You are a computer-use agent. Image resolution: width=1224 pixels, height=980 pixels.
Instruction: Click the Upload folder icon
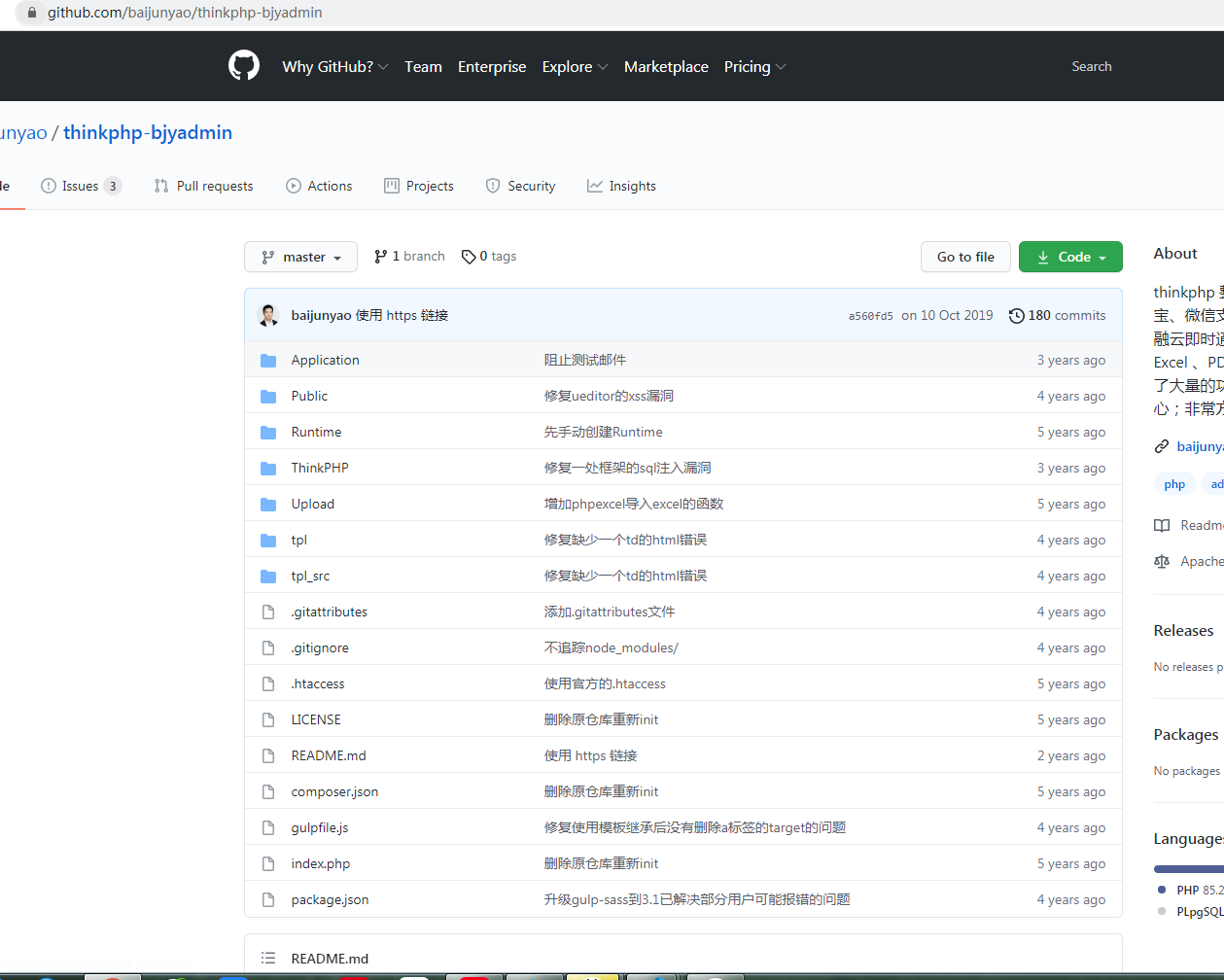(268, 505)
